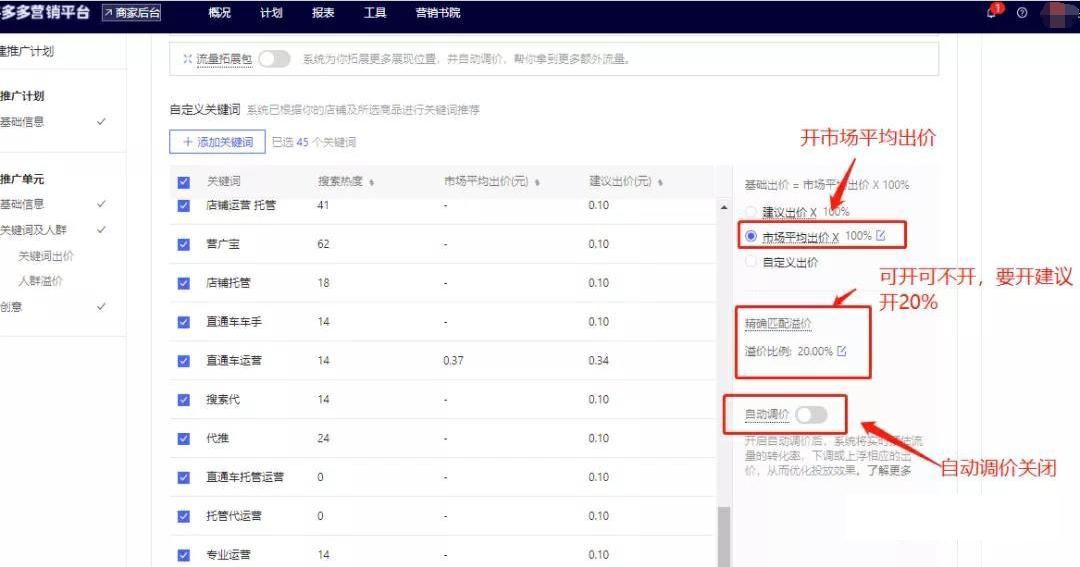Click the 0.37 market average price cell

tap(453, 360)
